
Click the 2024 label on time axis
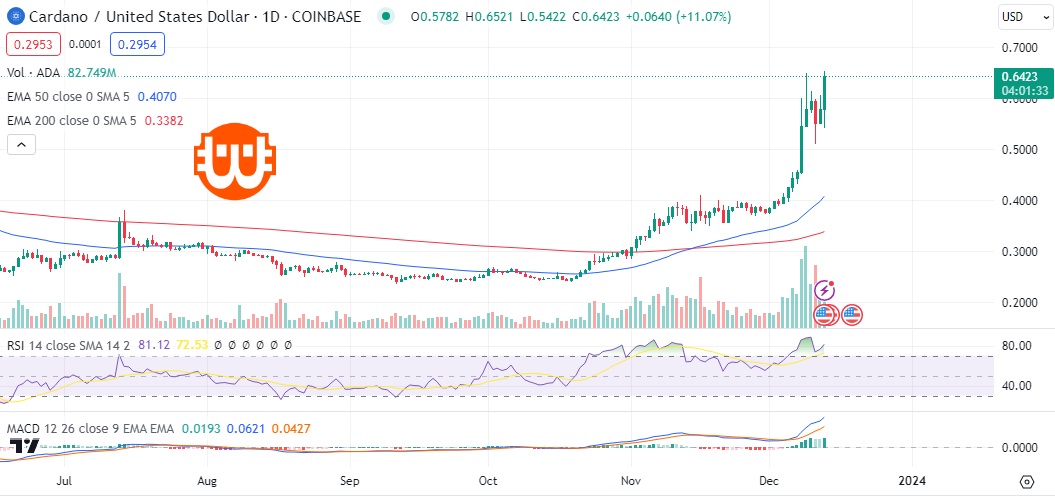click(912, 481)
